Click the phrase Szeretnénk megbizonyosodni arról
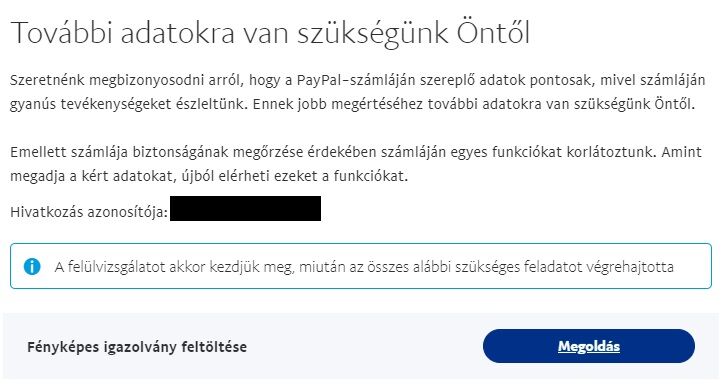The height and width of the screenshot is (391, 726). tap(126, 80)
